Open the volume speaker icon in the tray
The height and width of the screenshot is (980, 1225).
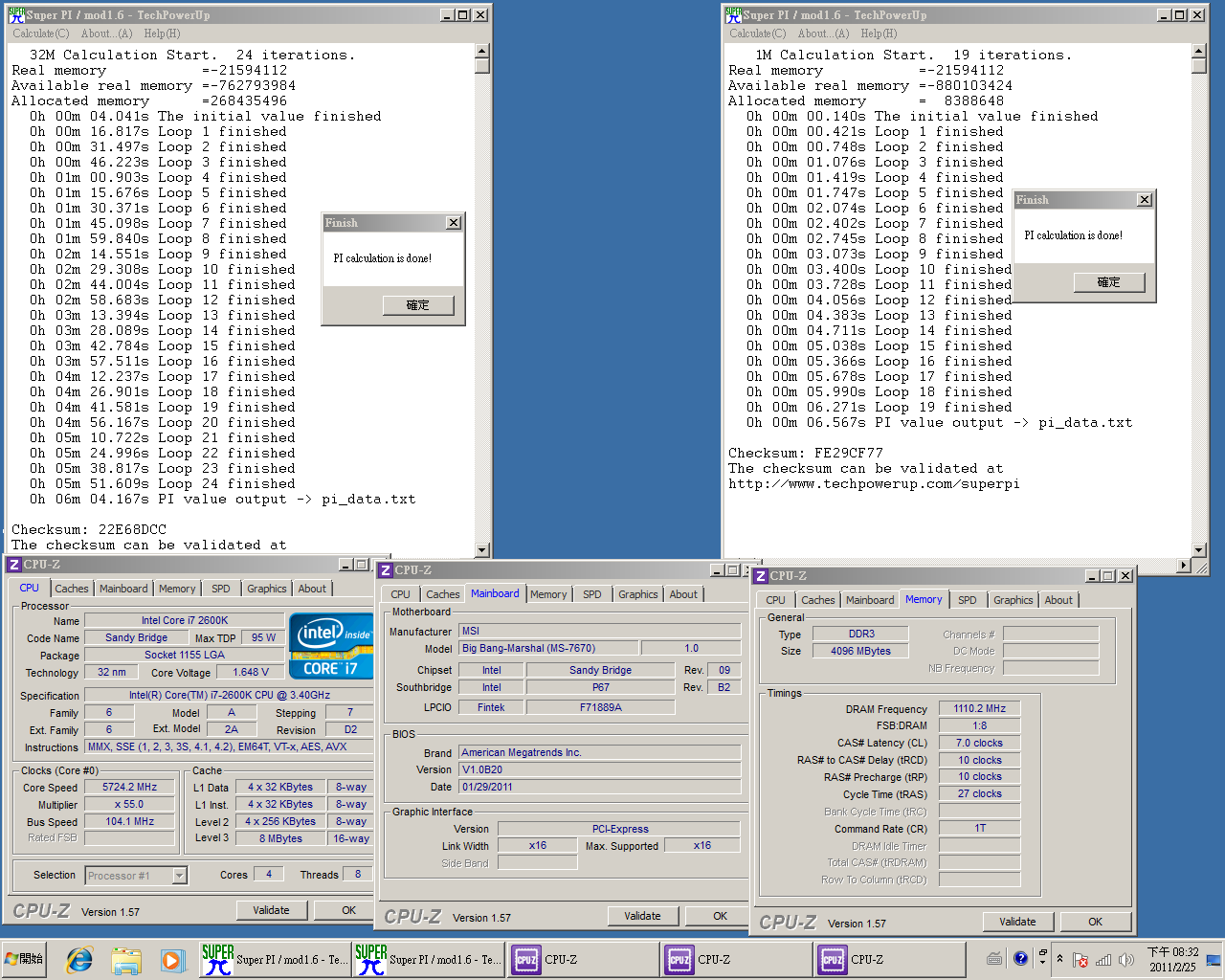(x=1126, y=960)
